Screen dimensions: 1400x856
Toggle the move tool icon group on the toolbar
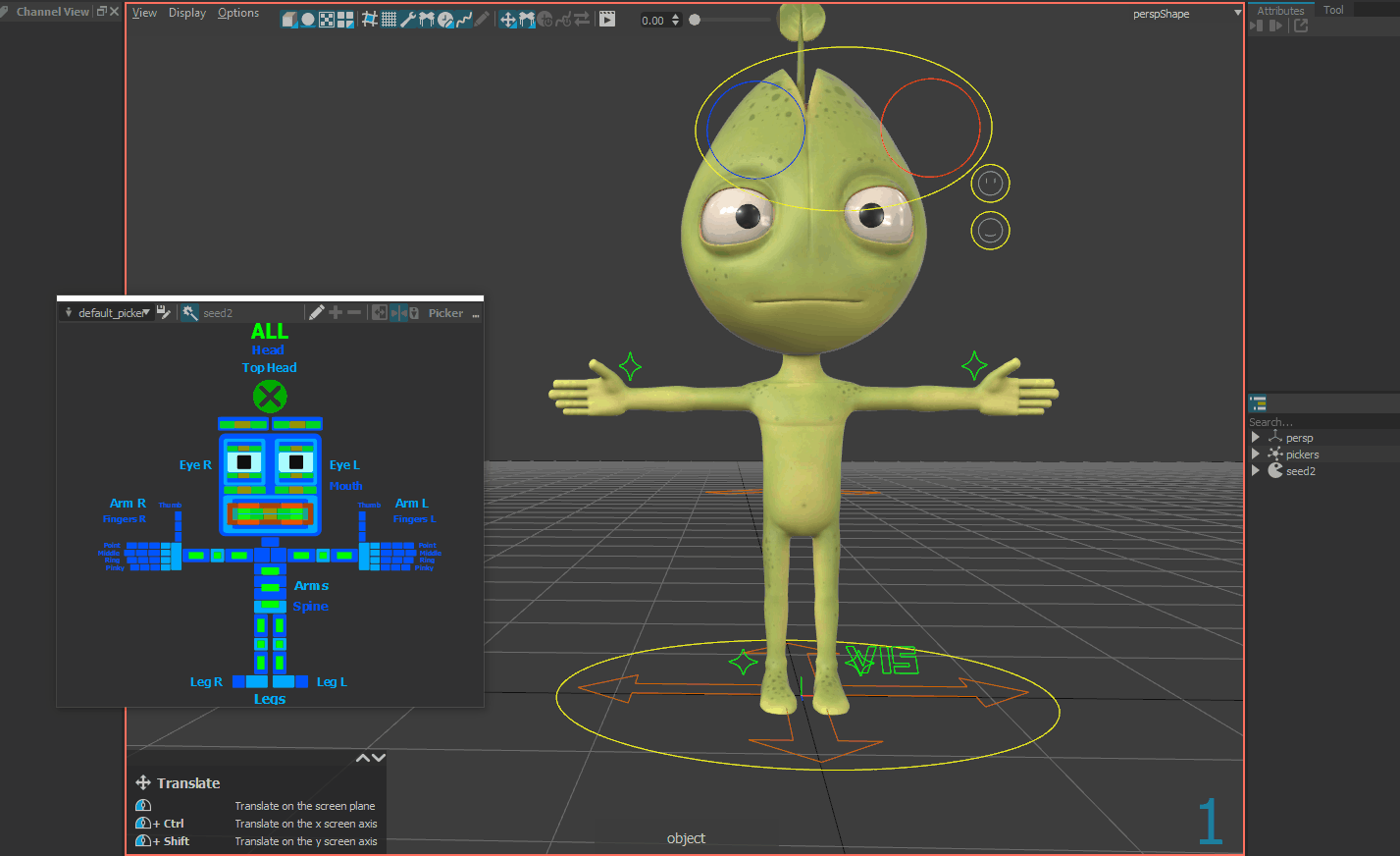pos(507,19)
